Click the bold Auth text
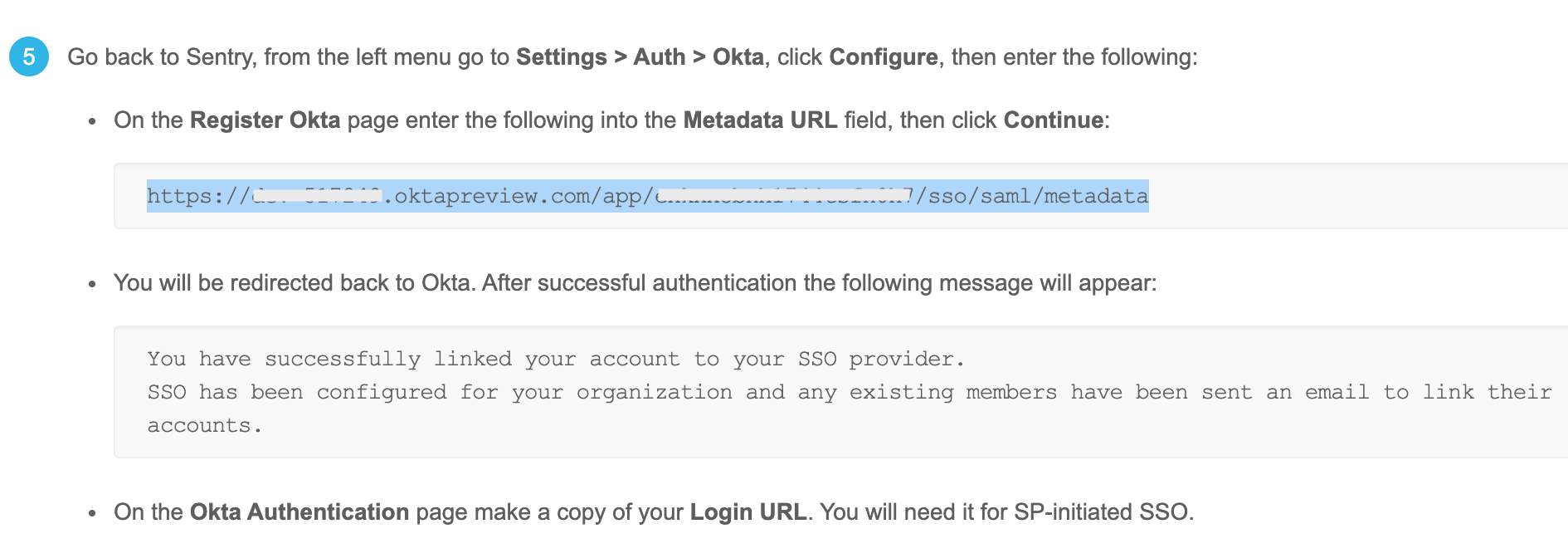Viewport: 1568px width, 558px height. 659,56
